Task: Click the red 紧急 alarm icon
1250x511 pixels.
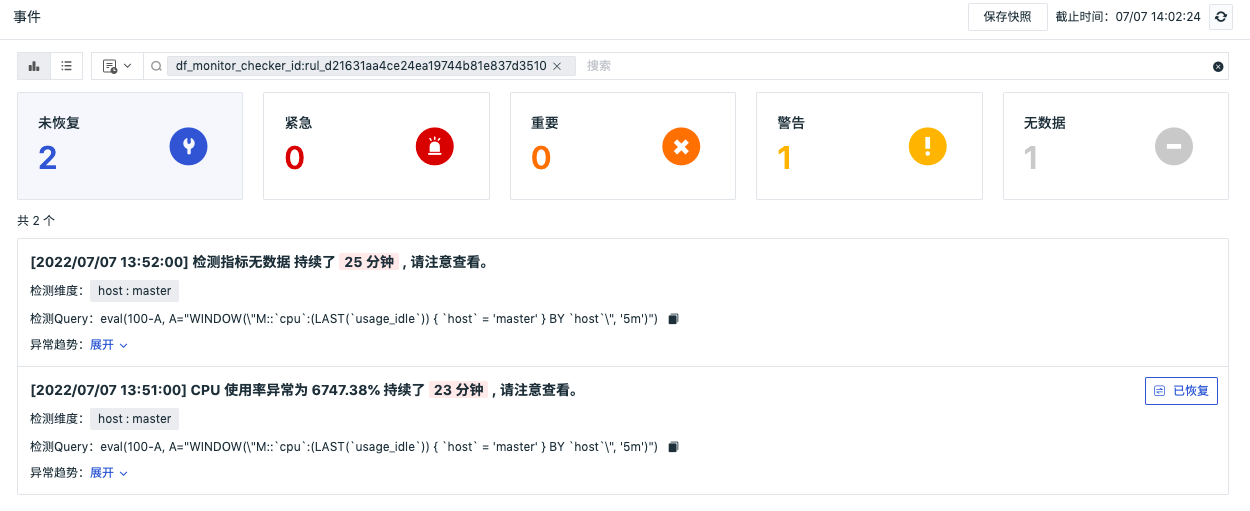Action: pyautogui.click(x=434, y=147)
